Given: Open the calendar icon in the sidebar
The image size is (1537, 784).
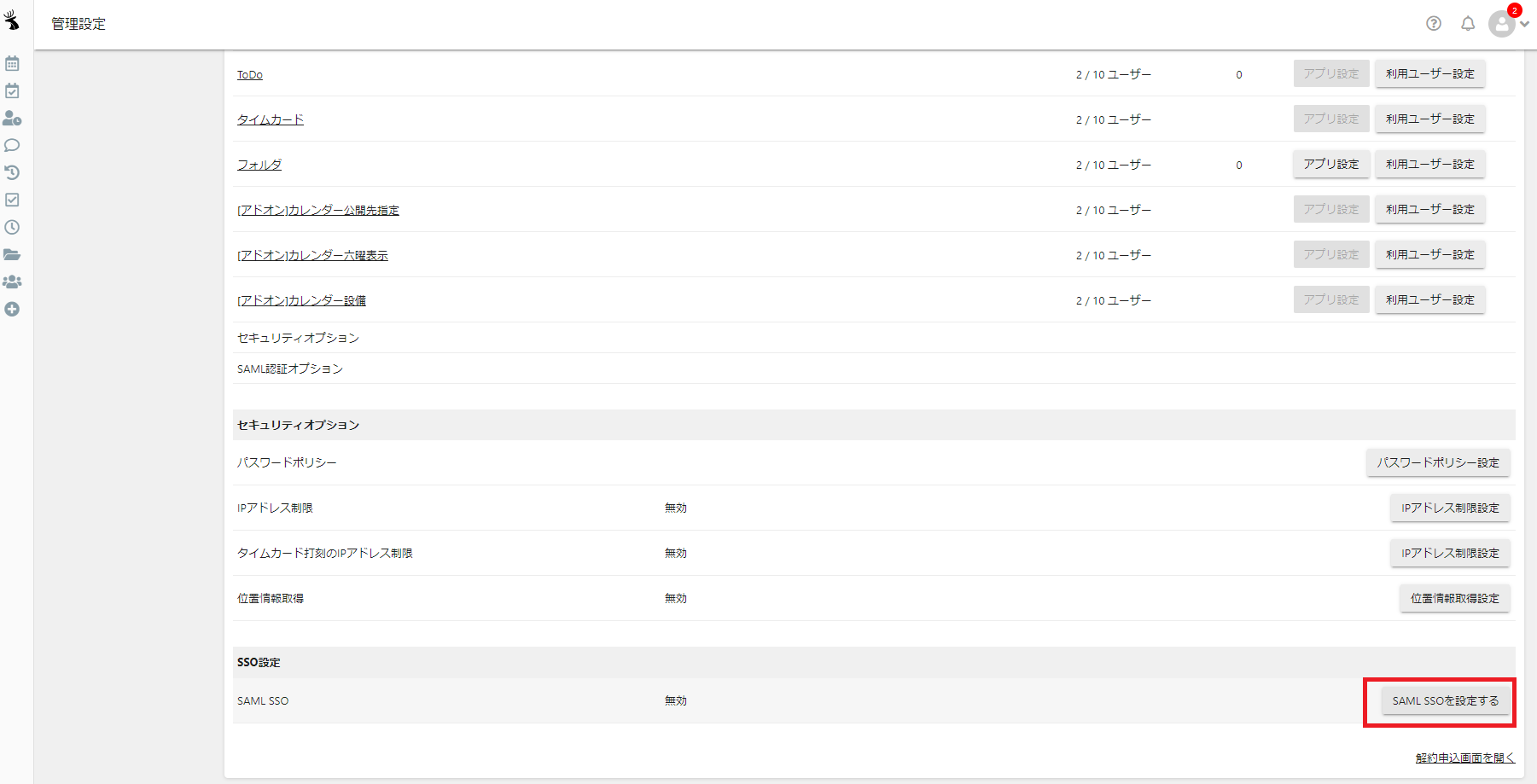Looking at the screenshot, I should click(x=12, y=64).
